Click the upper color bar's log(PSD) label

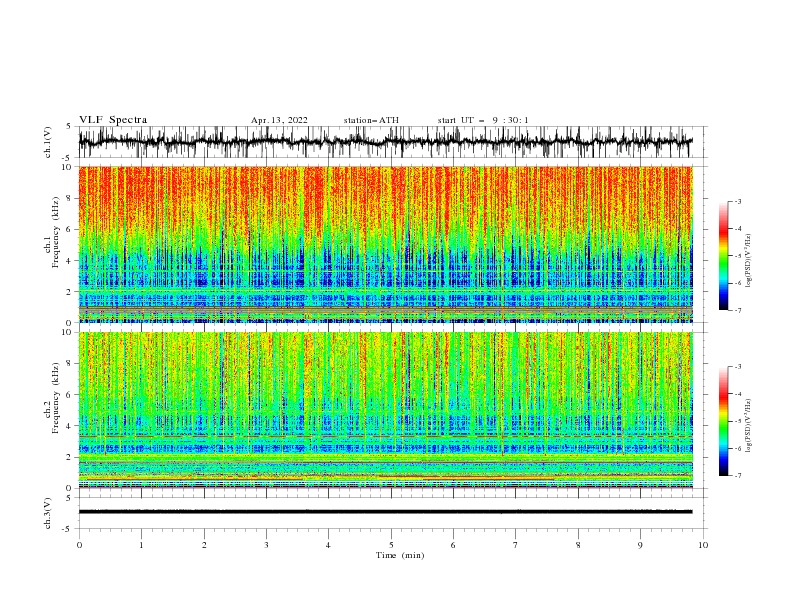[x=749, y=261]
